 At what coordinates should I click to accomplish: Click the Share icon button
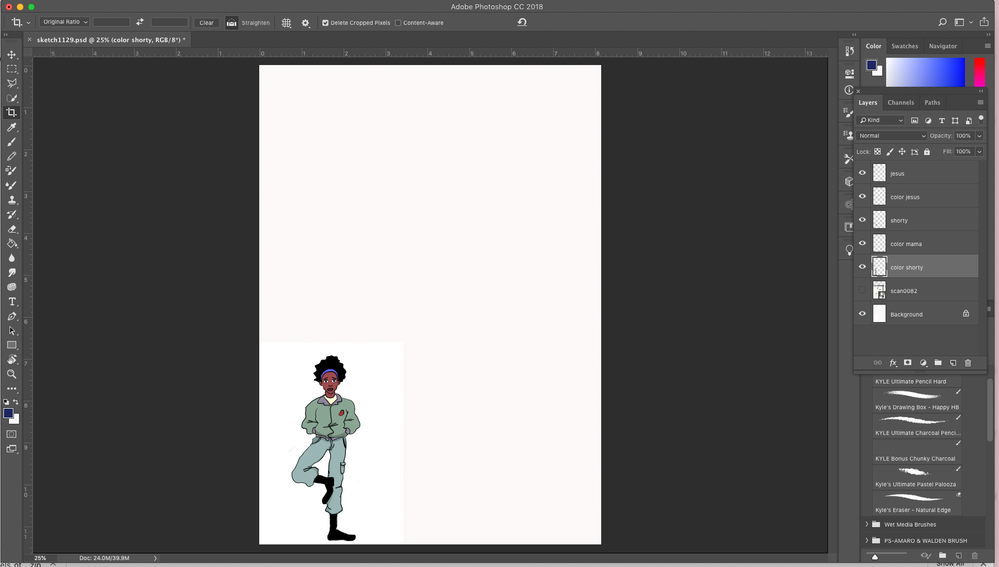click(984, 22)
